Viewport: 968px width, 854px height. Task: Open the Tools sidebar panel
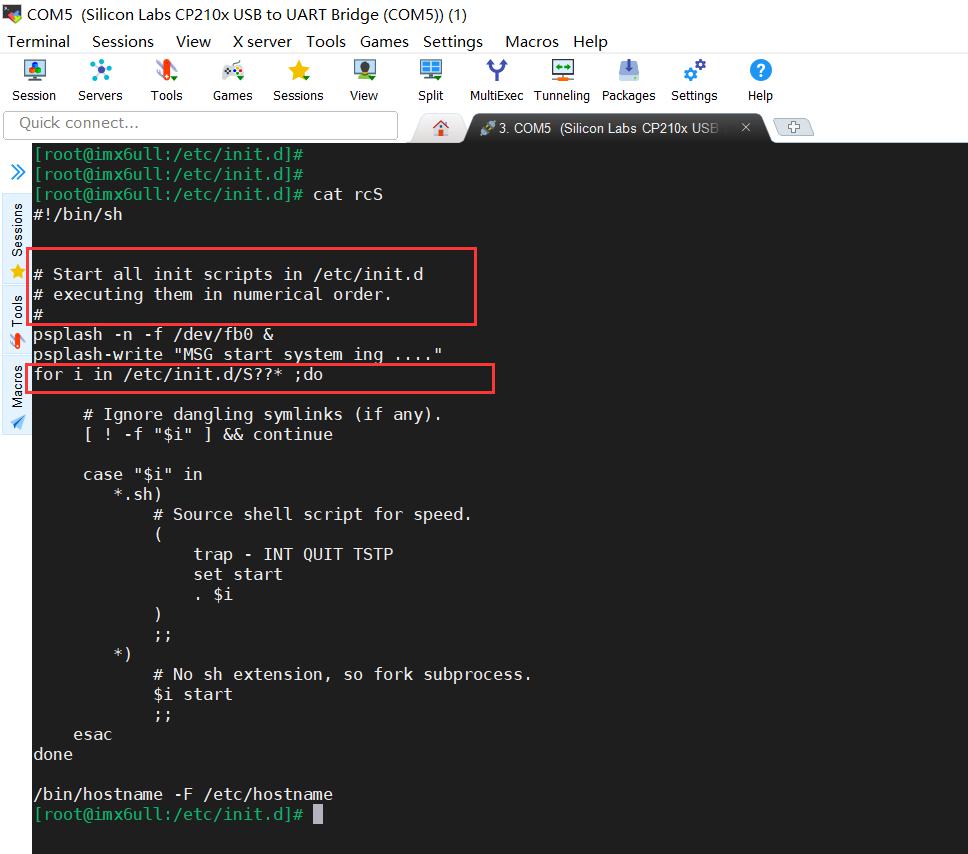click(17, 320)
